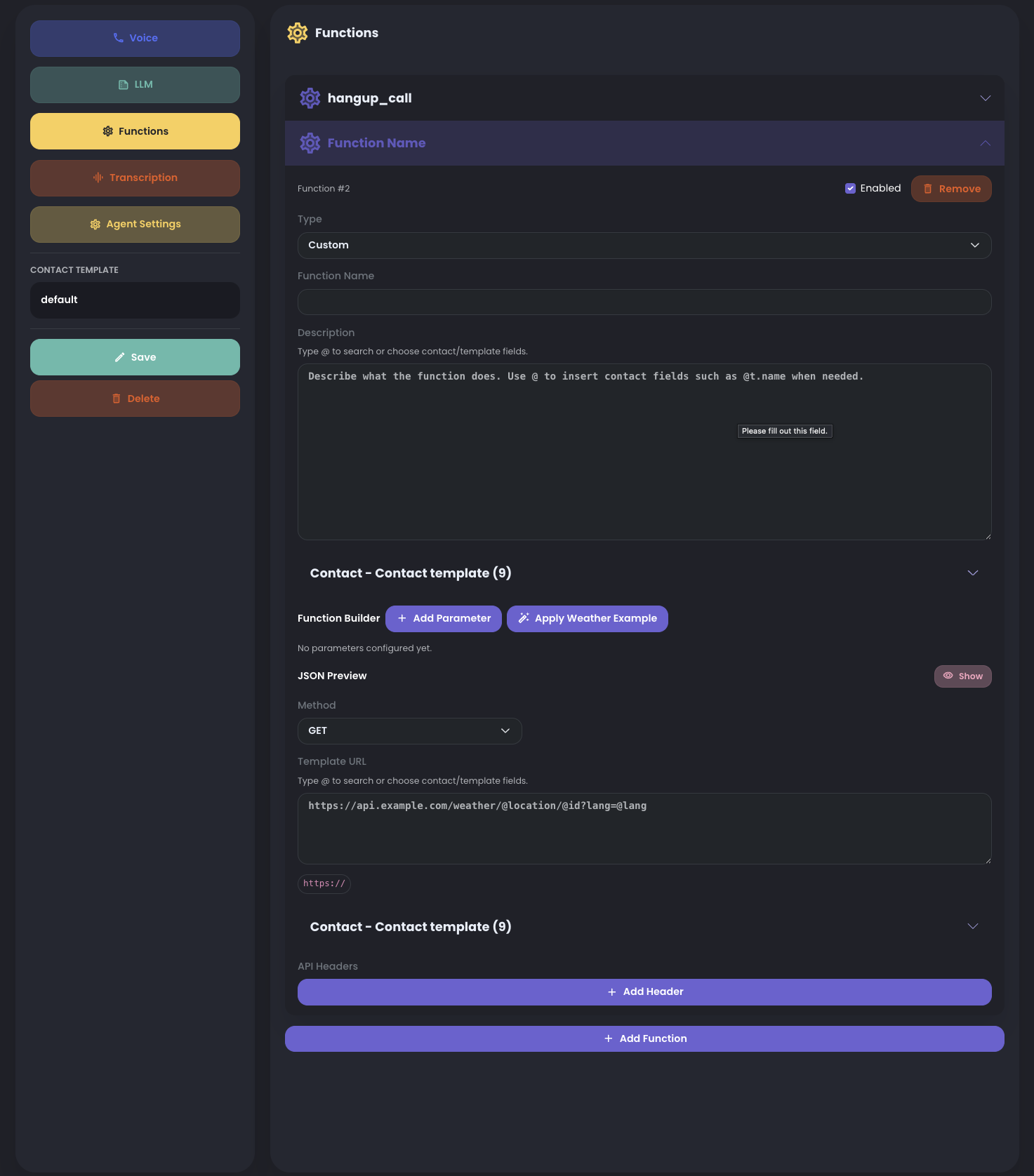Click the trash icon on the Delete button
1034x1176 pixels.
pyautogui.click(x=117, y=399)
